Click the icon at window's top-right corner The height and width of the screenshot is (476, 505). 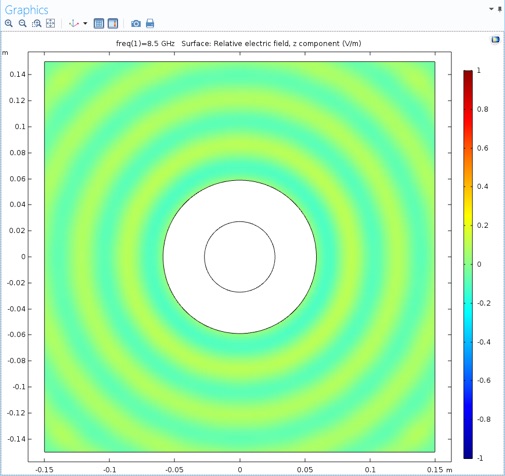click(495, 40)
